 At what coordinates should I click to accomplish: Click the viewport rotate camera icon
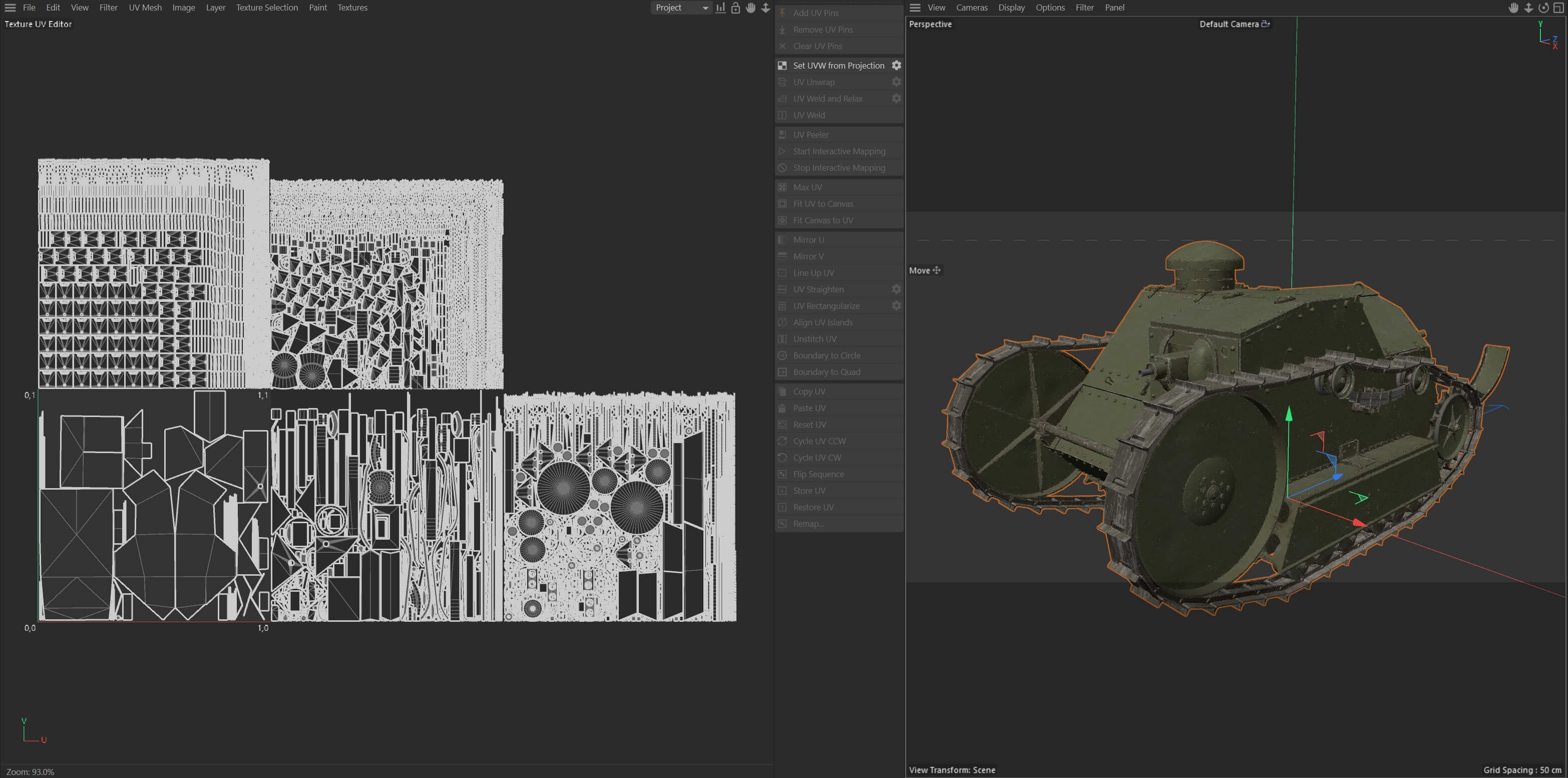[1543, 8]
